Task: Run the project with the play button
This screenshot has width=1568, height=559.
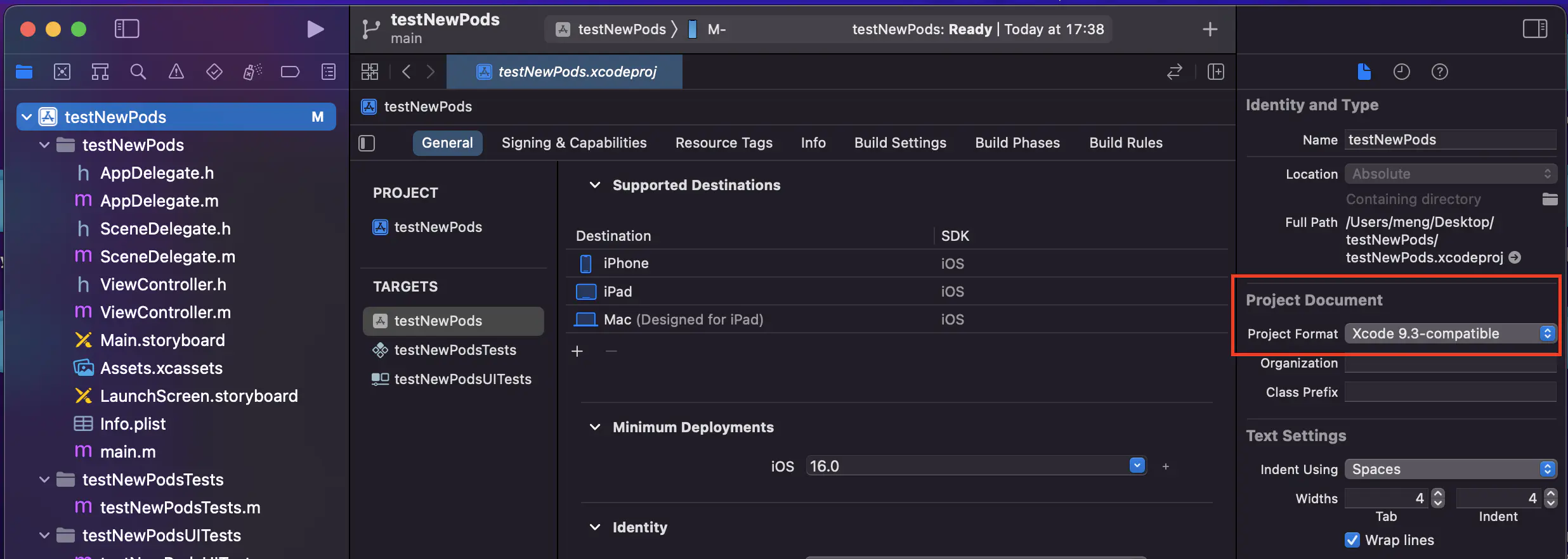Action: (x=315, y=29)
